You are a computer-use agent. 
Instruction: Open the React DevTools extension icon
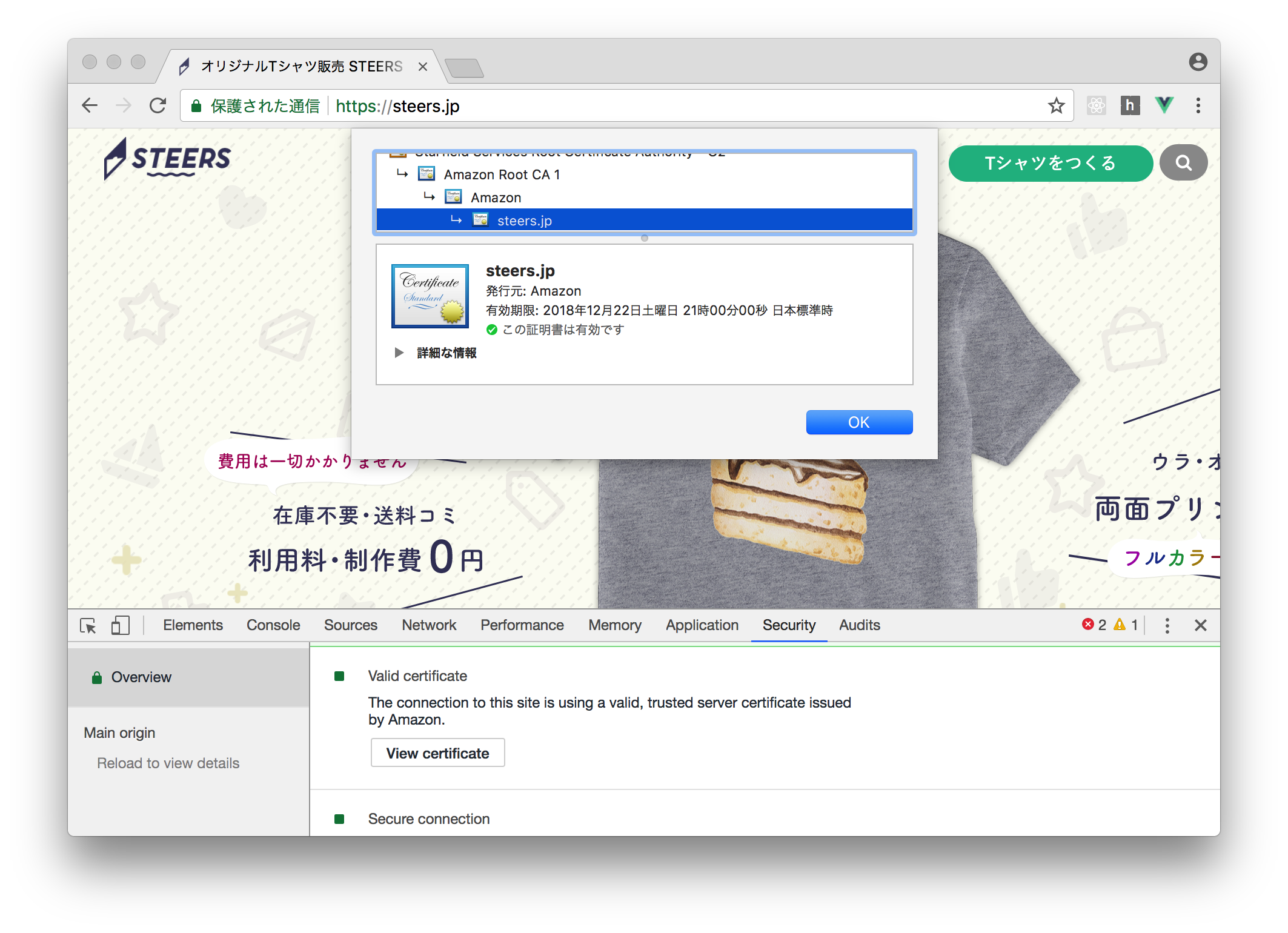pyautogui.click(x=1096, y=106)
